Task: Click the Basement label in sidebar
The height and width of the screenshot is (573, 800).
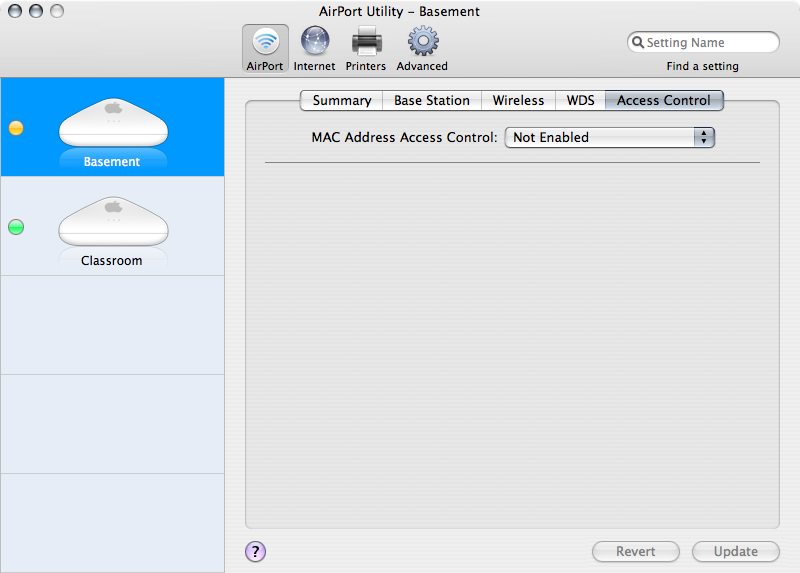Action: [x=112, y=162]
